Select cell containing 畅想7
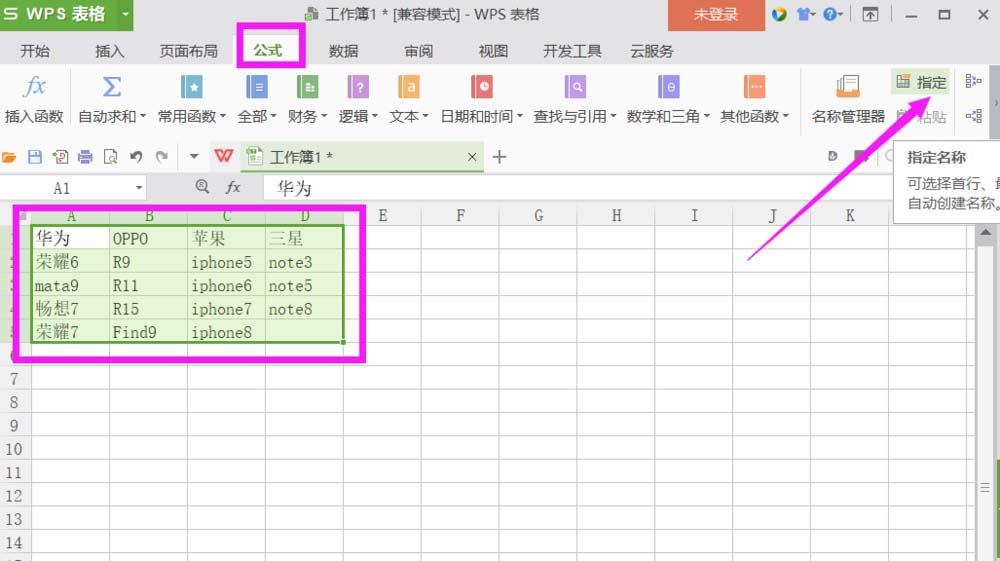1000x561 pixels. coord(70,309)
